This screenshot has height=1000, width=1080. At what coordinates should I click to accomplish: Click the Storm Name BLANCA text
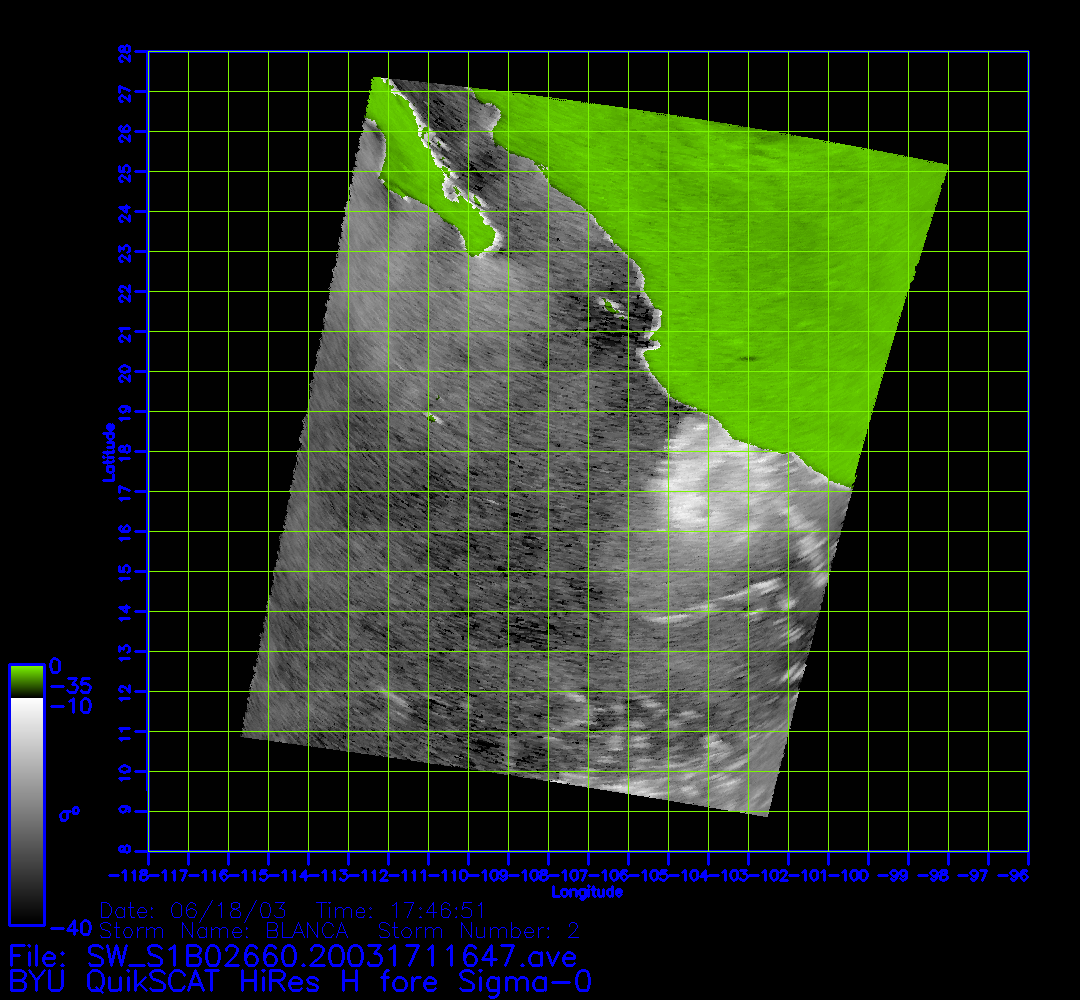click(222, 931)
